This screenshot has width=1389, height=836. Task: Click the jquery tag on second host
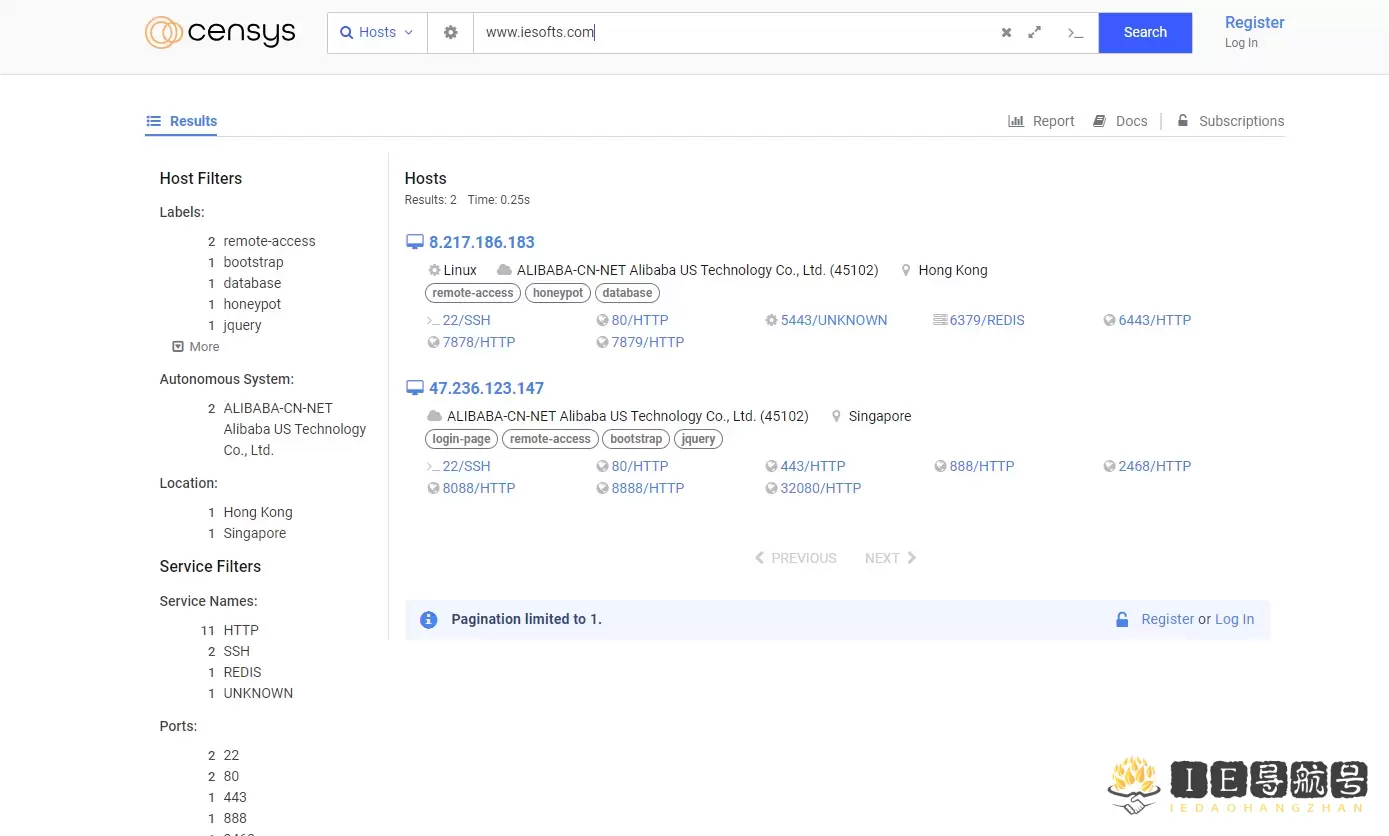point(698,439)
